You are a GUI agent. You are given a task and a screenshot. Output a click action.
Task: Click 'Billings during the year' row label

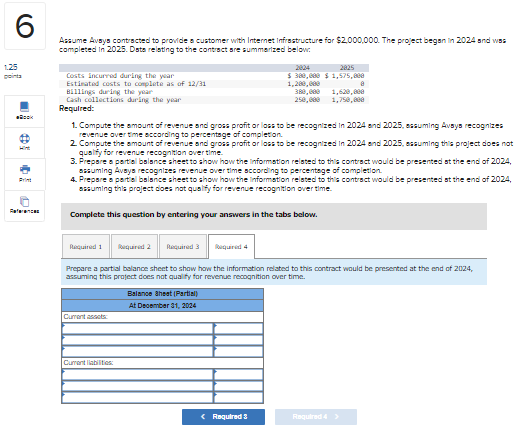[110, 92]
